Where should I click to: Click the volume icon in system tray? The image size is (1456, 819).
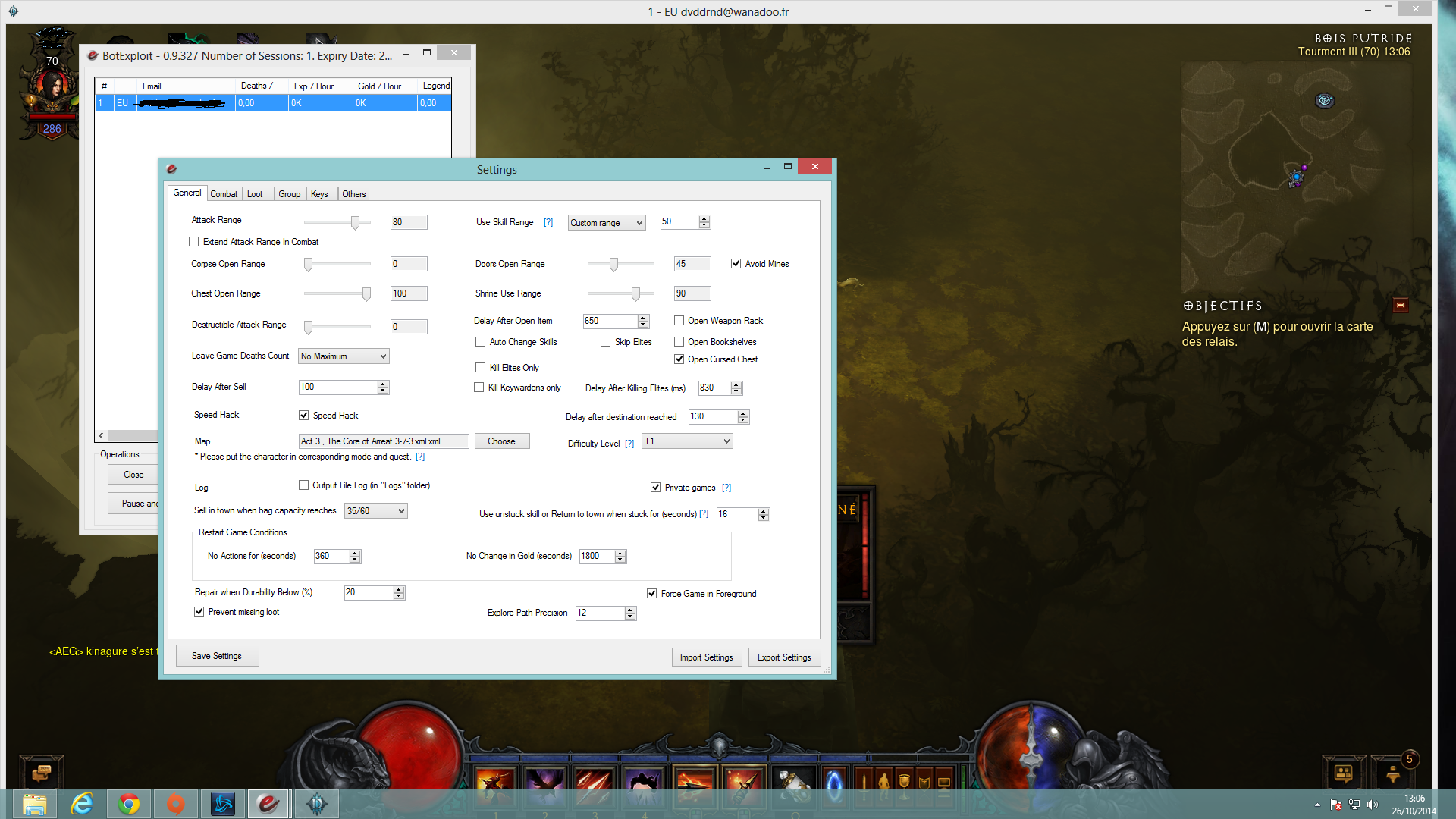tap(1373, 805)
